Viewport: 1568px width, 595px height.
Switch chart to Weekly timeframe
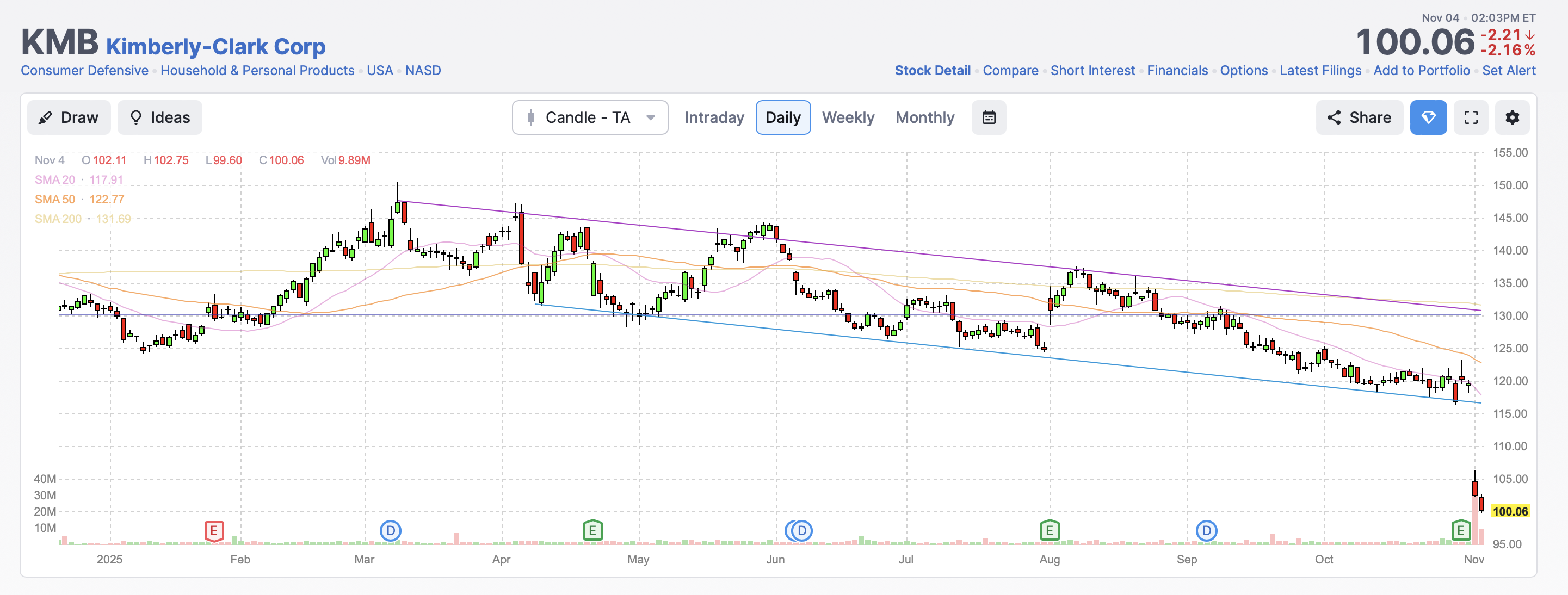(x=847, y=117)
